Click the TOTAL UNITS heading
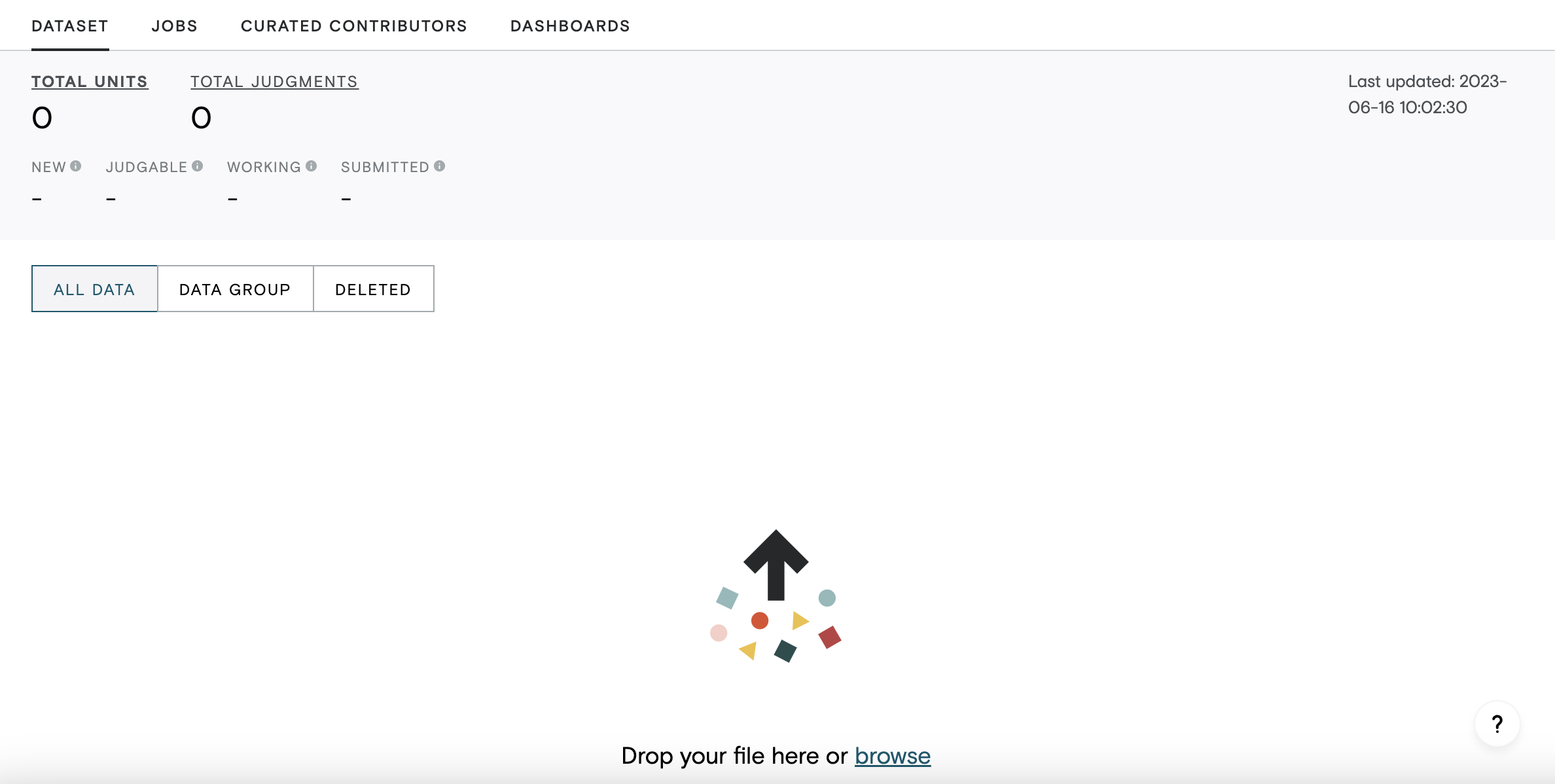Image resolution: width=1555 pixels, height=784 pixels. 90,82
